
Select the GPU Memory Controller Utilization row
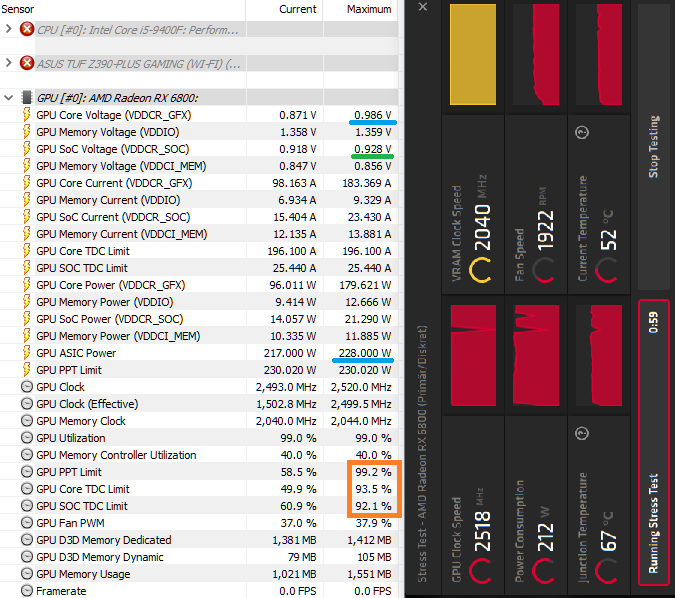coord(198,455)
